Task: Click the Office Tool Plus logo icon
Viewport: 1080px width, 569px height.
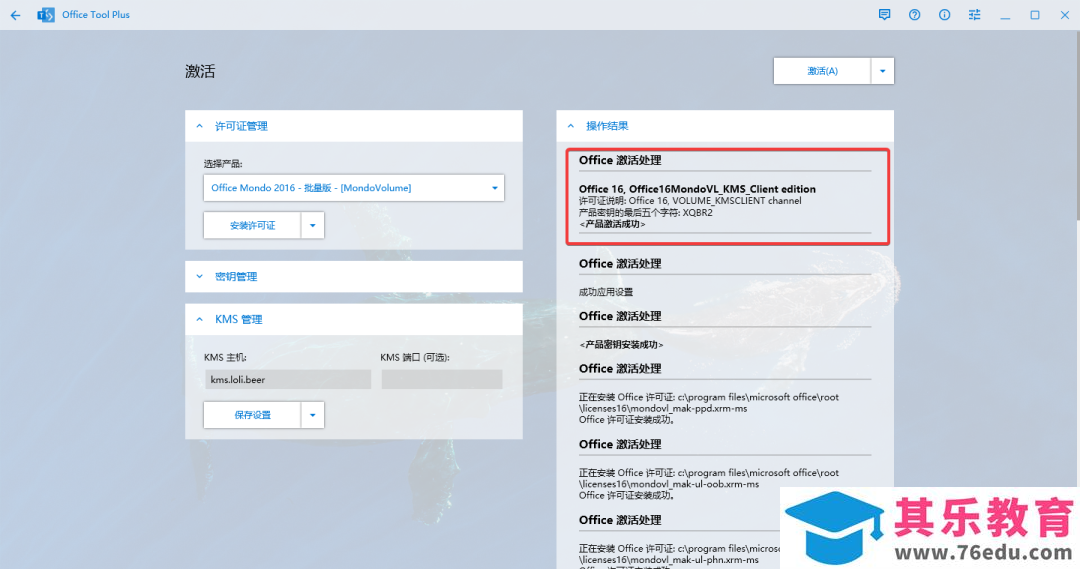Action: pyautogui.click(x=46, y=14)
